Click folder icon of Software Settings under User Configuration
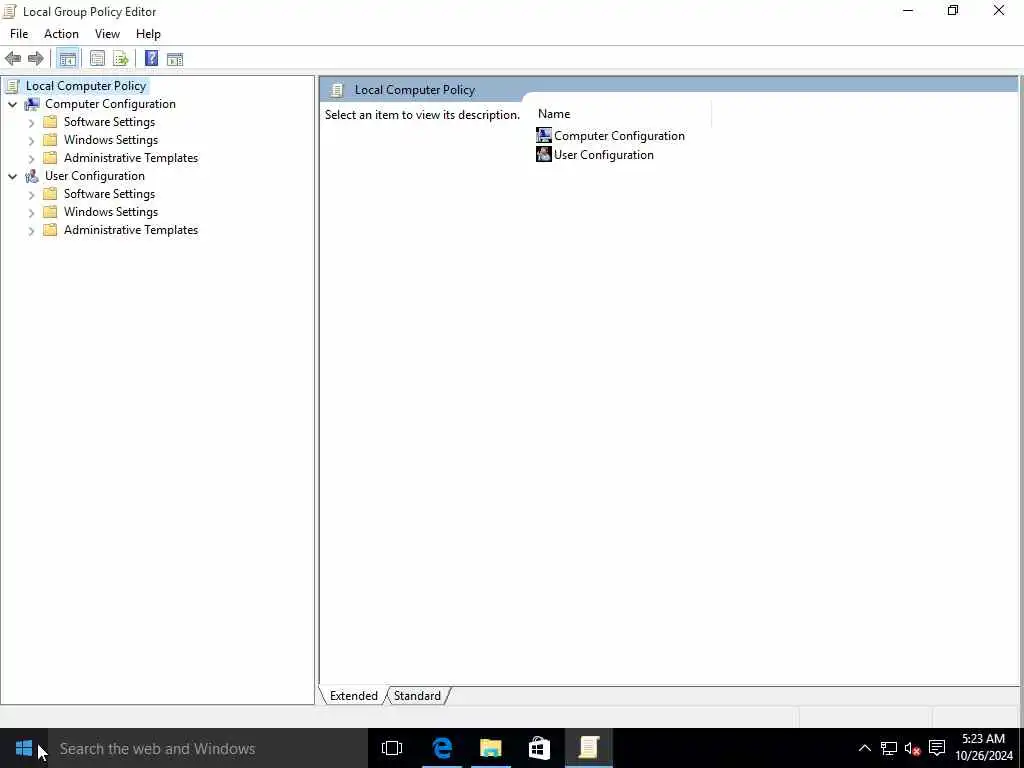Viewport: 1024px width, 768px height. 50,193
